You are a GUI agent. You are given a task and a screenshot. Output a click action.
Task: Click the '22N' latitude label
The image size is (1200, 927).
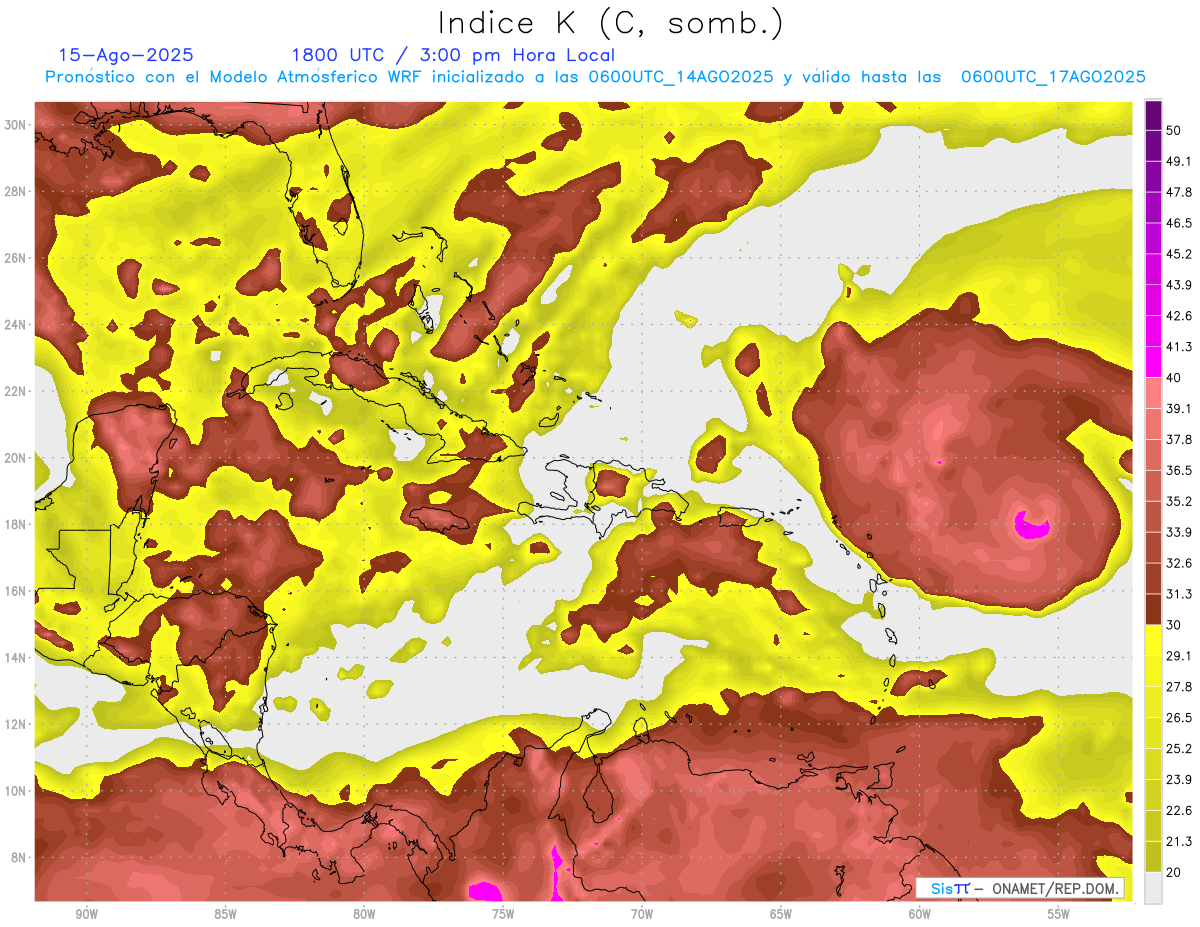pos(15,391)
